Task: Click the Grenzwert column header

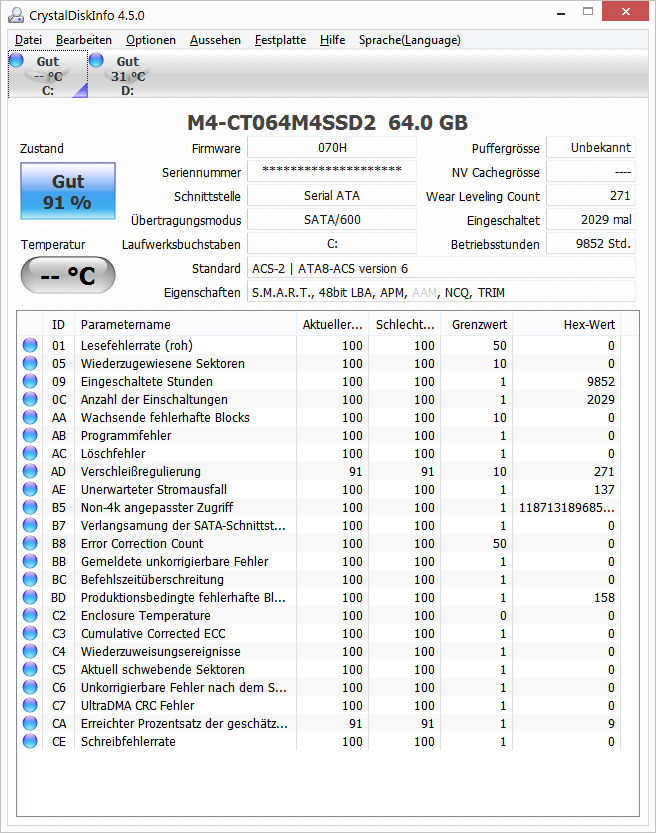Action: click(x=477, y=325)
